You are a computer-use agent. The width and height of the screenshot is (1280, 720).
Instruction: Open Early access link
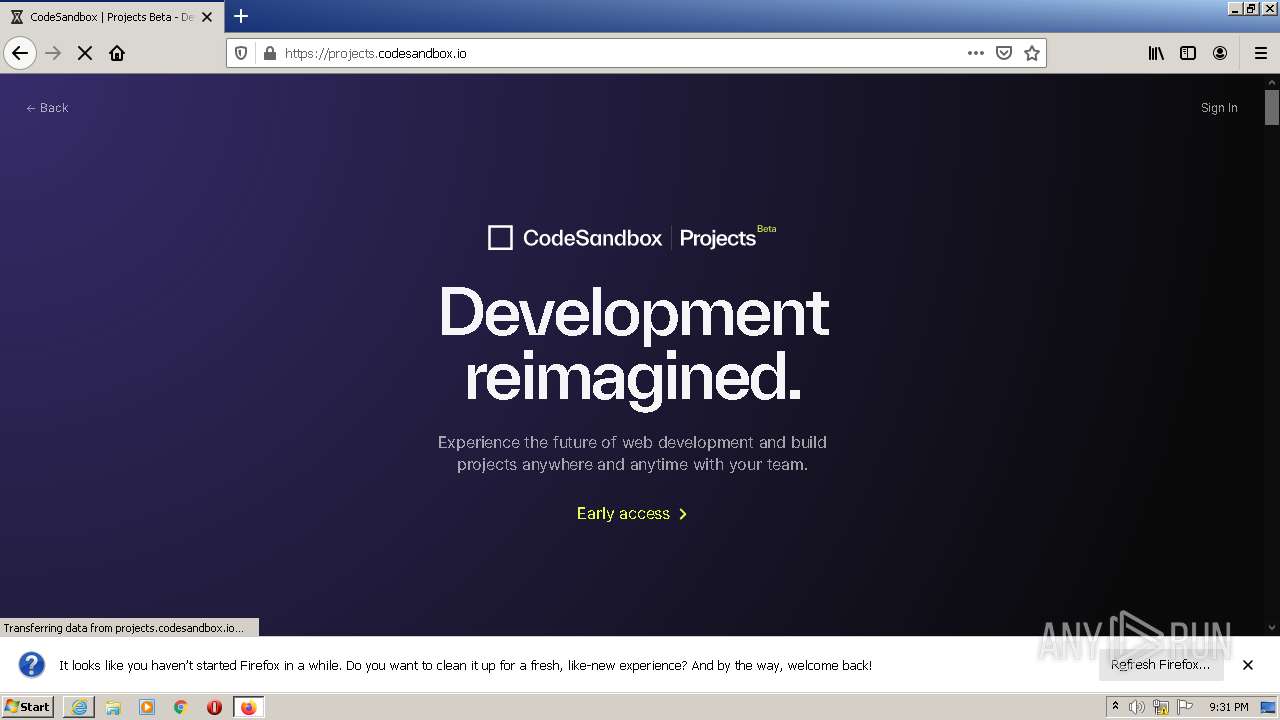(632, 513)
